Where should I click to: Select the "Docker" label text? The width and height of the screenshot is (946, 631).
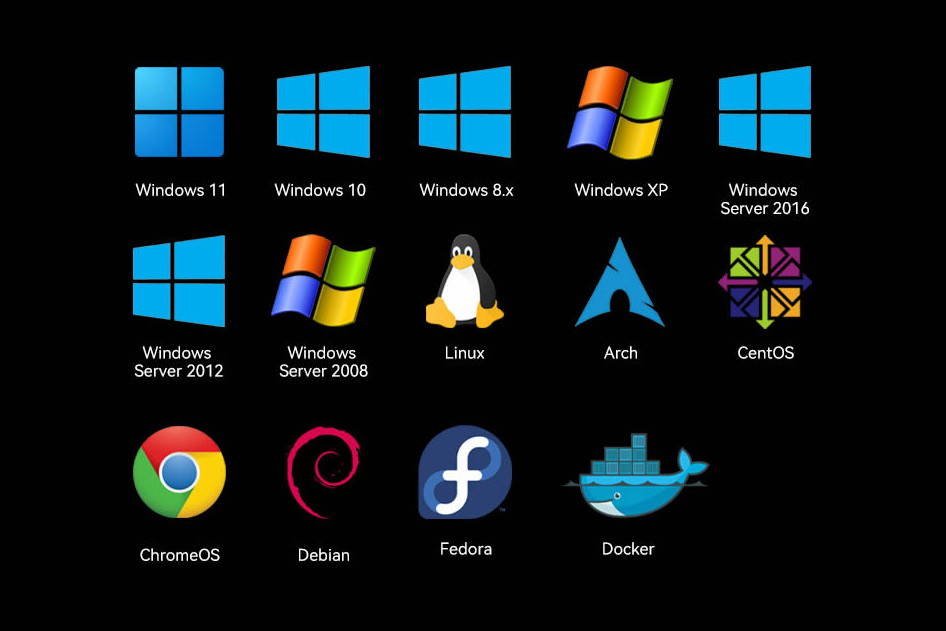[x=628, y=549]
